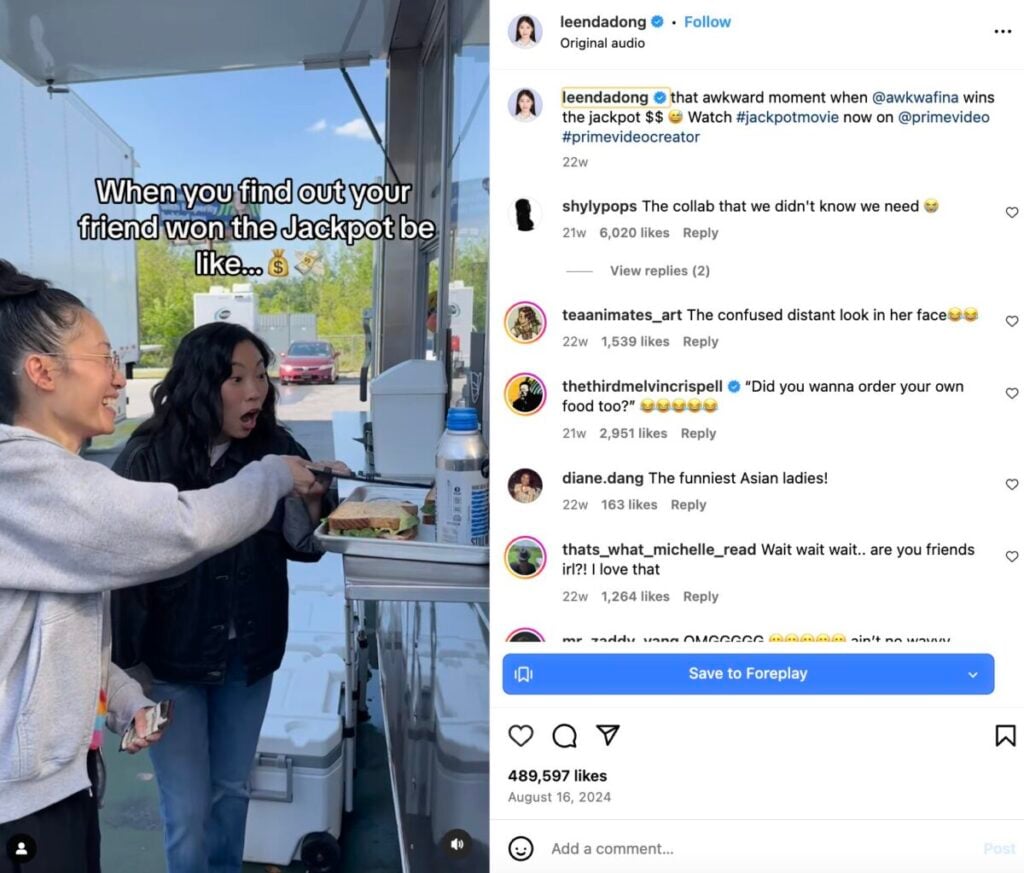Follow leendadong account
The width and height of the screenshot is (1024, 873).
[707, 22]
